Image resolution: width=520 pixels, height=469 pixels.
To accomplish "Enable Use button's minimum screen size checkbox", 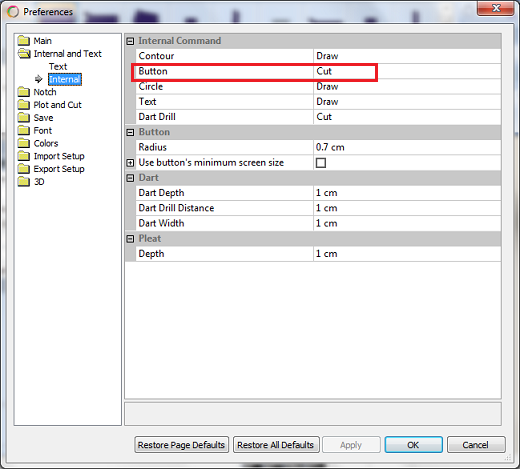I will click(x=321, y=163).
